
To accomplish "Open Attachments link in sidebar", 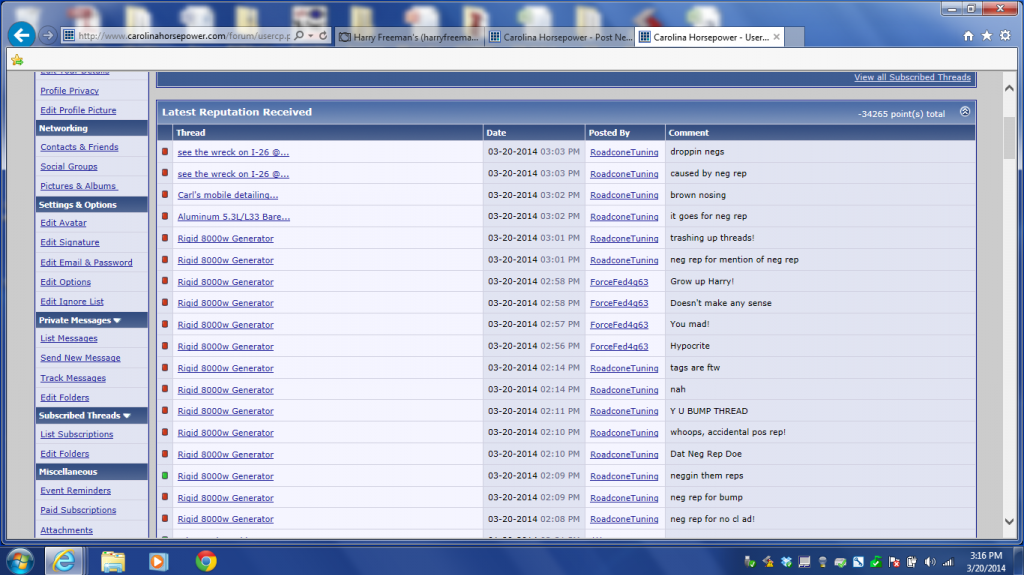I will (x=66, y=531).
